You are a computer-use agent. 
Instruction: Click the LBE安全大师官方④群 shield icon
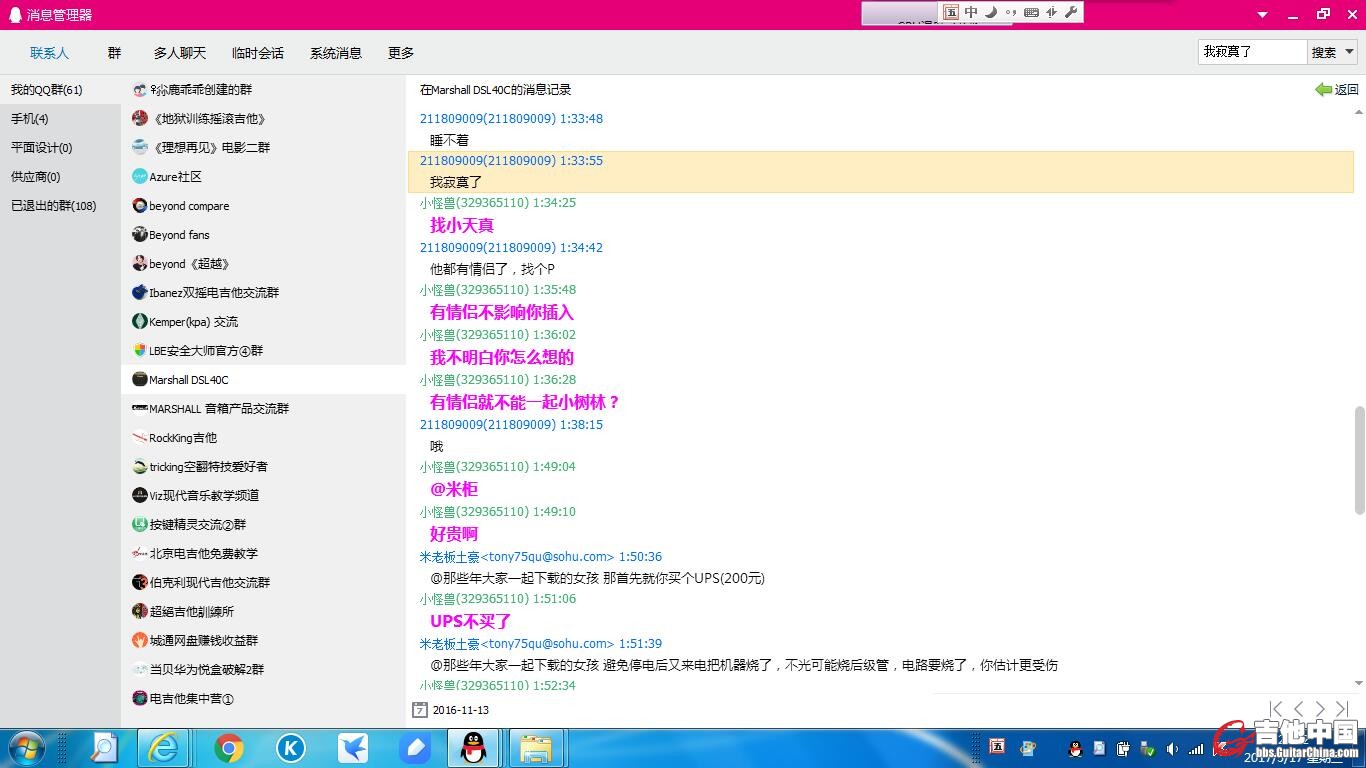[x=140, y=351]
